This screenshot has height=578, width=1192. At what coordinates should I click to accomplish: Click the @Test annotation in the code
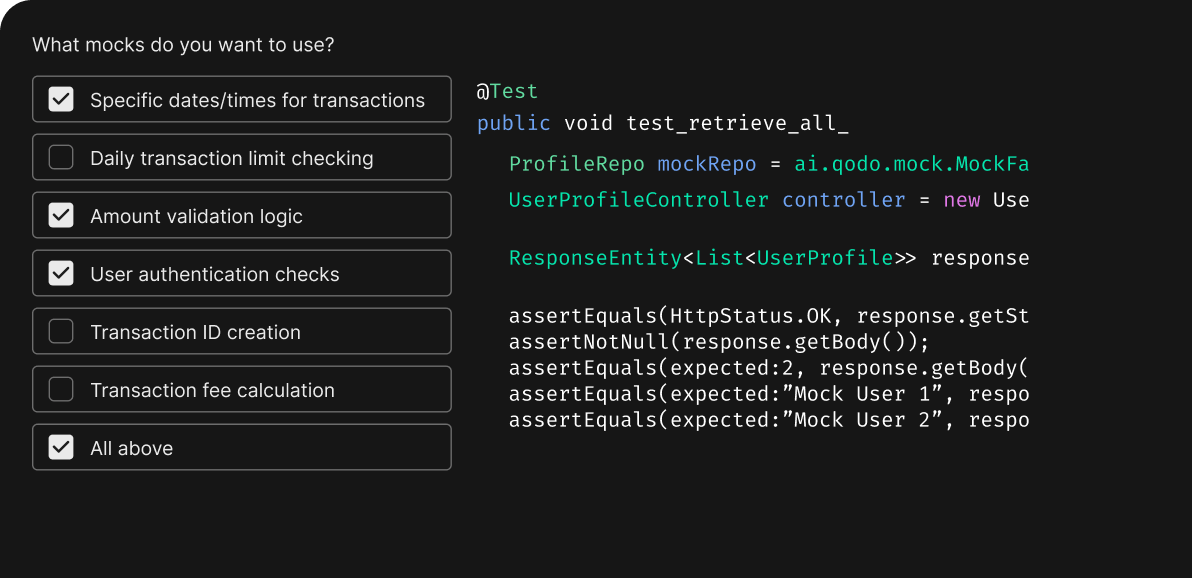click(x=507, y=90)
